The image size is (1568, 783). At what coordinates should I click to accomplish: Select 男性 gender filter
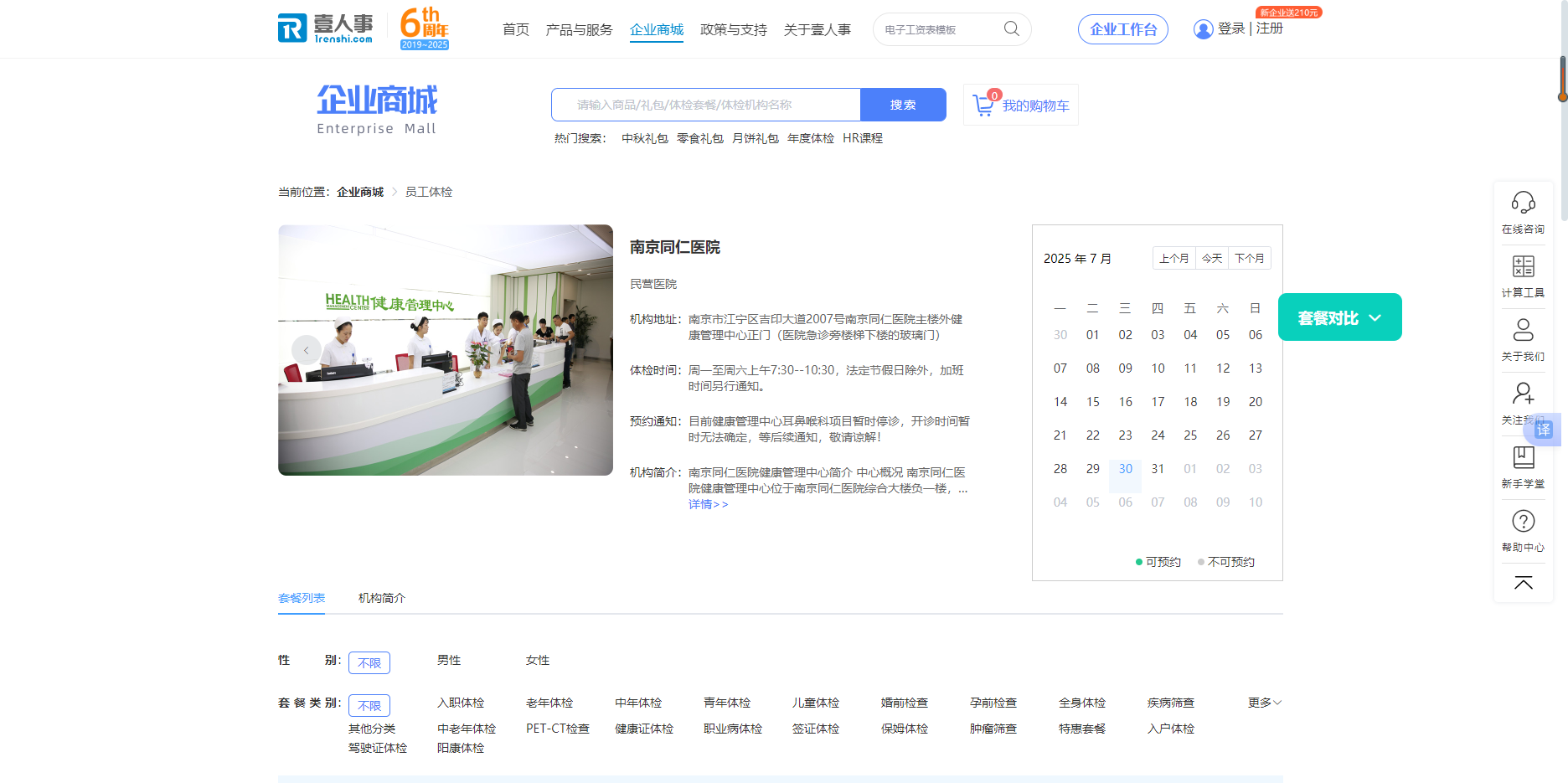[449, 660]
